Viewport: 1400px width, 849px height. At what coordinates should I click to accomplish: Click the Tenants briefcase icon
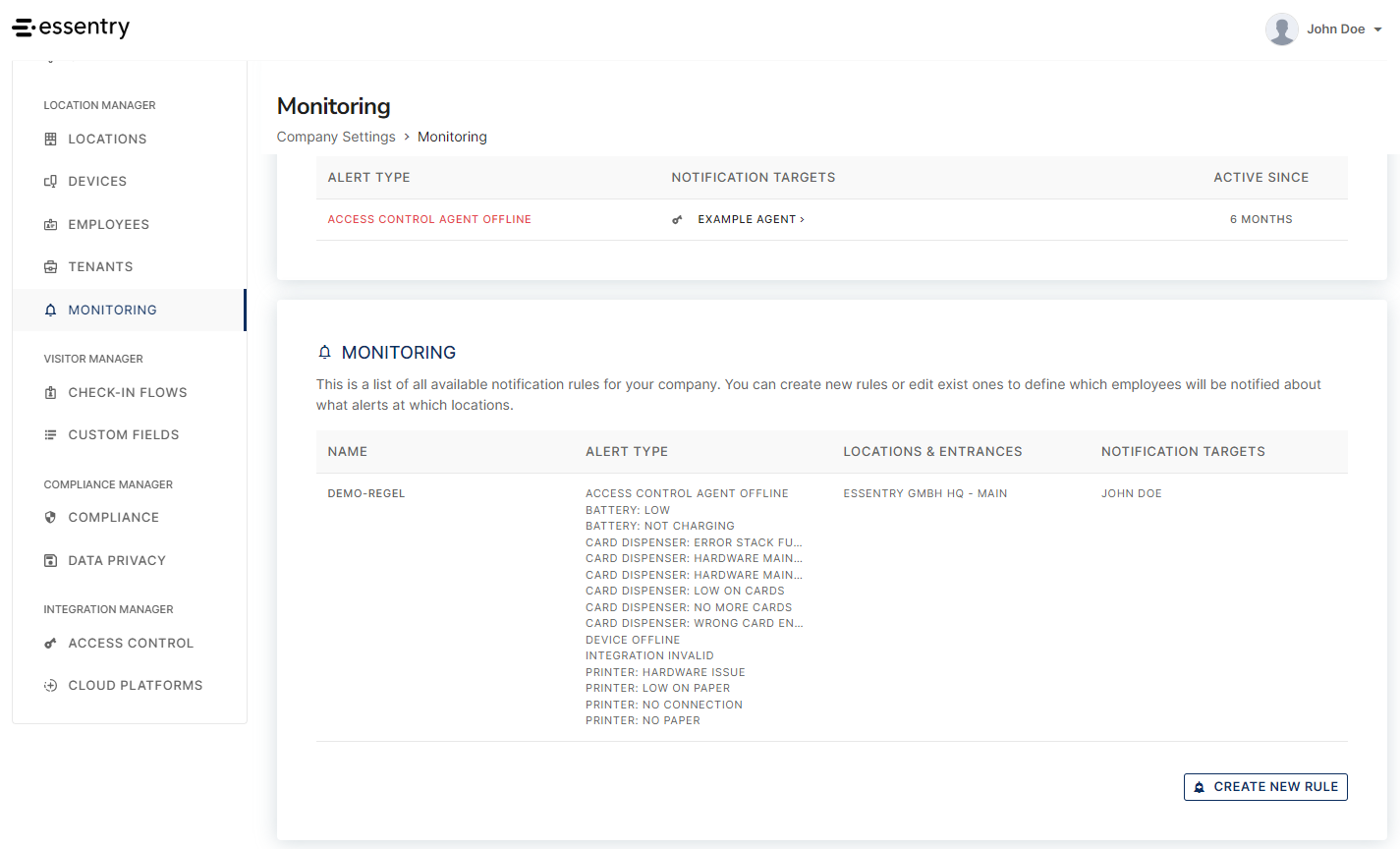51,267
